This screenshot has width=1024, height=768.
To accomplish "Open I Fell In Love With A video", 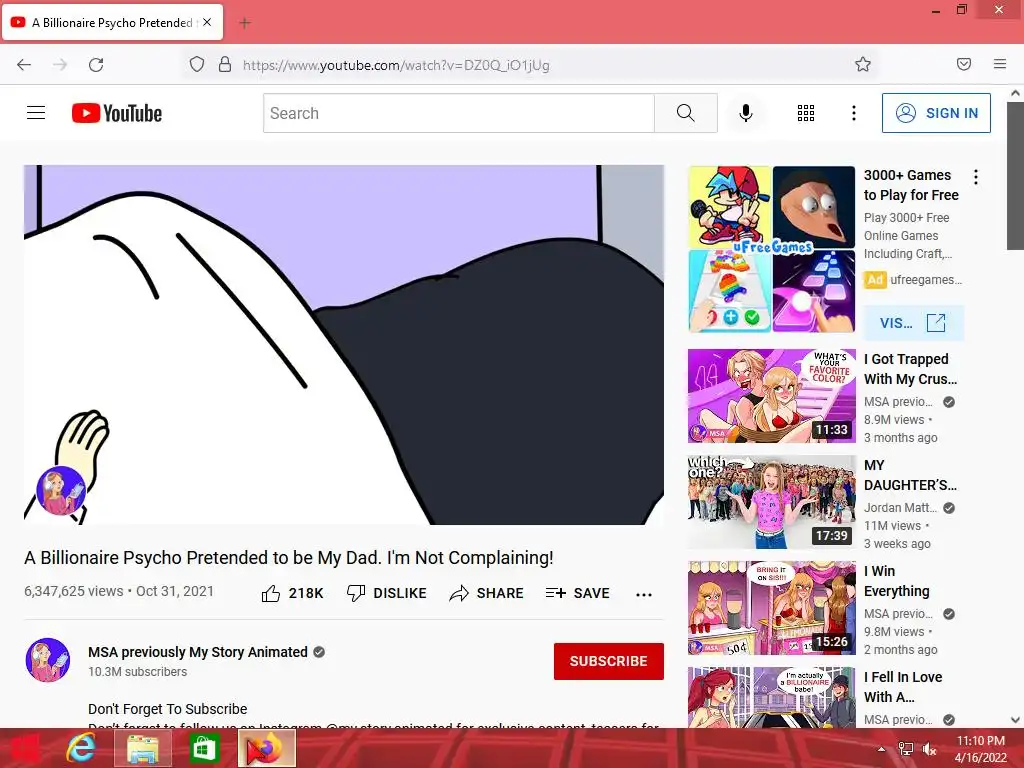I will pyautogui.click(x=903, y=687).
